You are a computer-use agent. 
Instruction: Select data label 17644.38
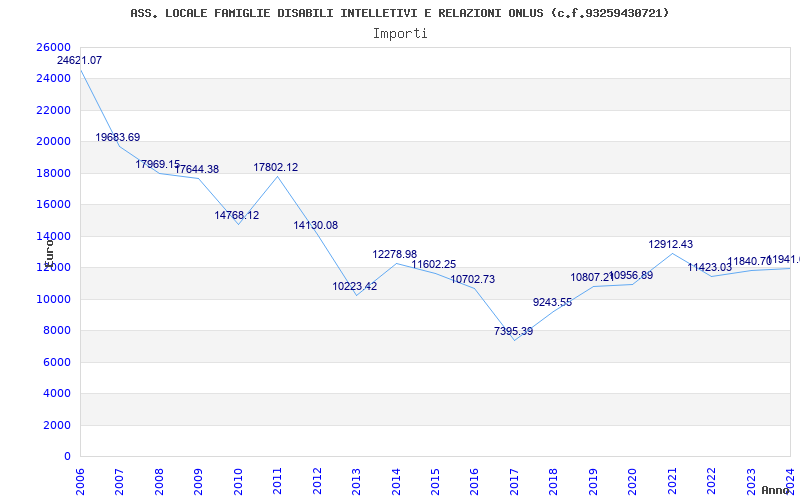tap(197, 169)
